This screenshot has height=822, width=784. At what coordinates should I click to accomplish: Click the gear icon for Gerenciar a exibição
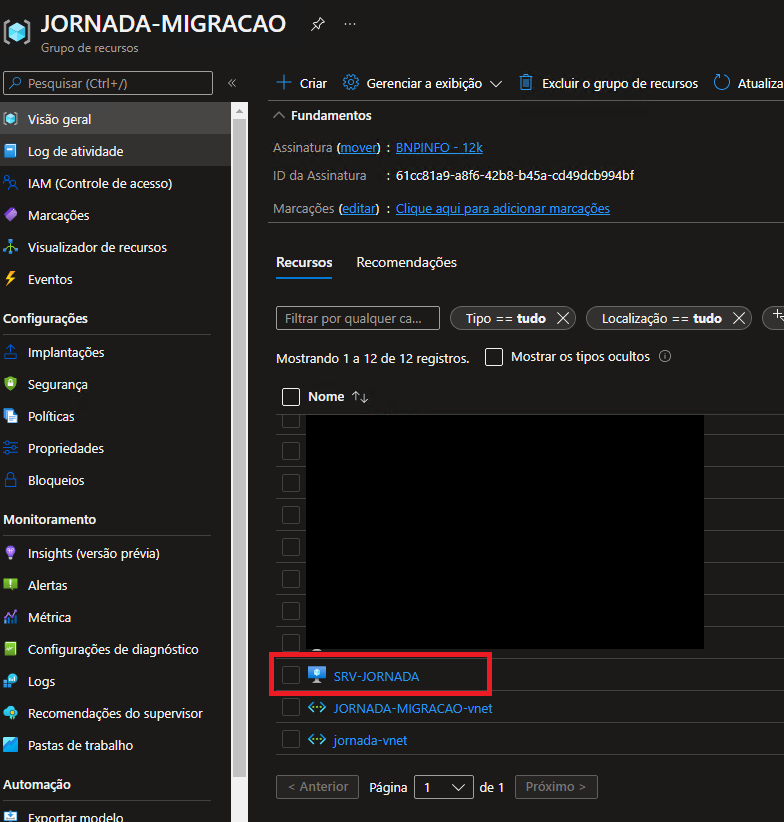tap(351, 83)
